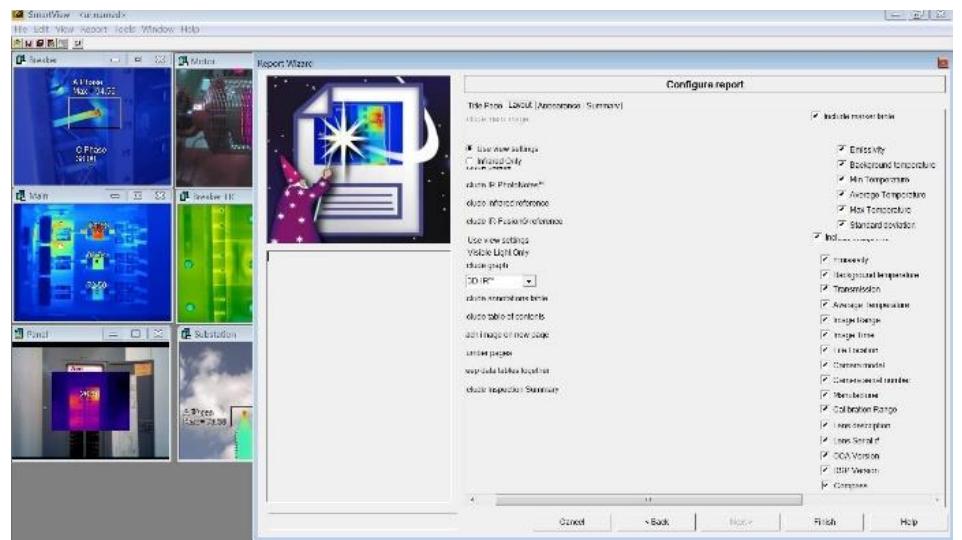Toggle Average Temperature checkbox above Max Temperature
Viewport: 962px width, 540px height.
[842, 194]
